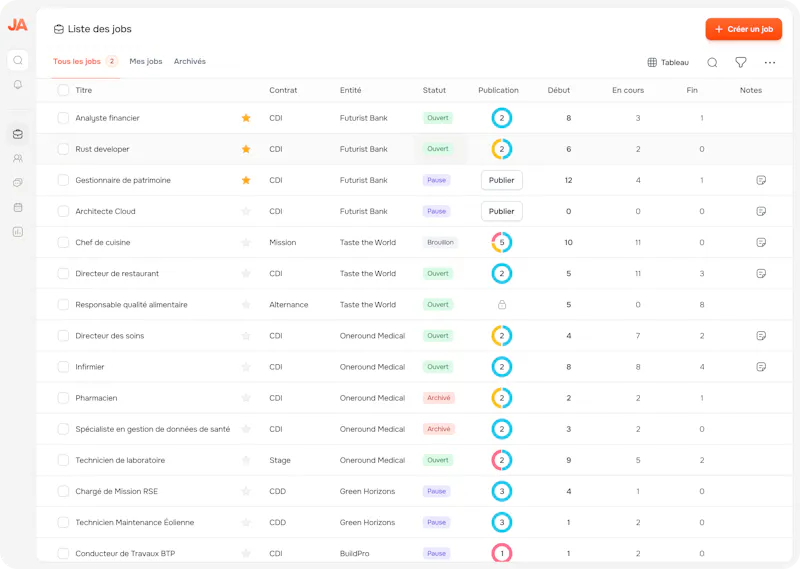The height and width of the screenshot is (569, 800).
Task: Open the three-dot more options menu
Action: point(770,62)
